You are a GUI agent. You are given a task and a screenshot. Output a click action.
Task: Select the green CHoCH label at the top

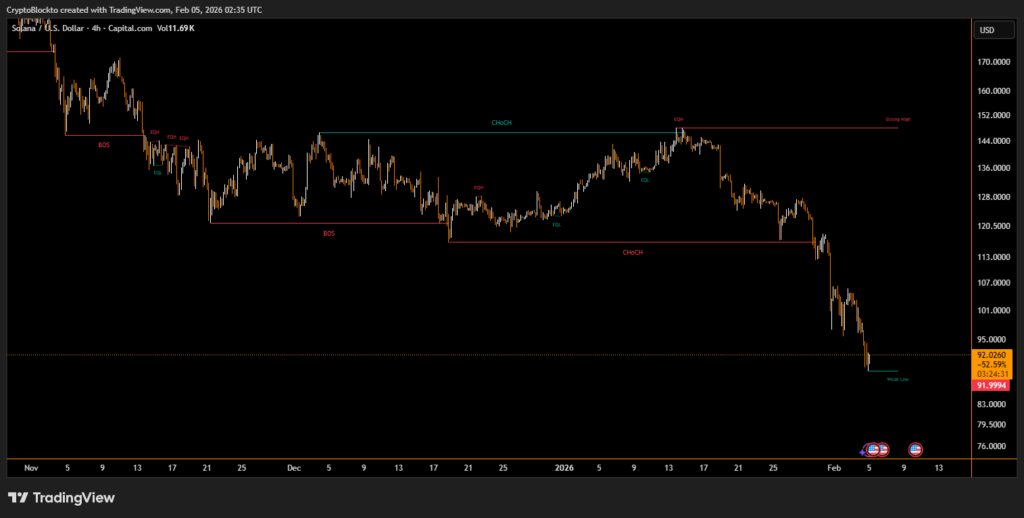[501, 123]
